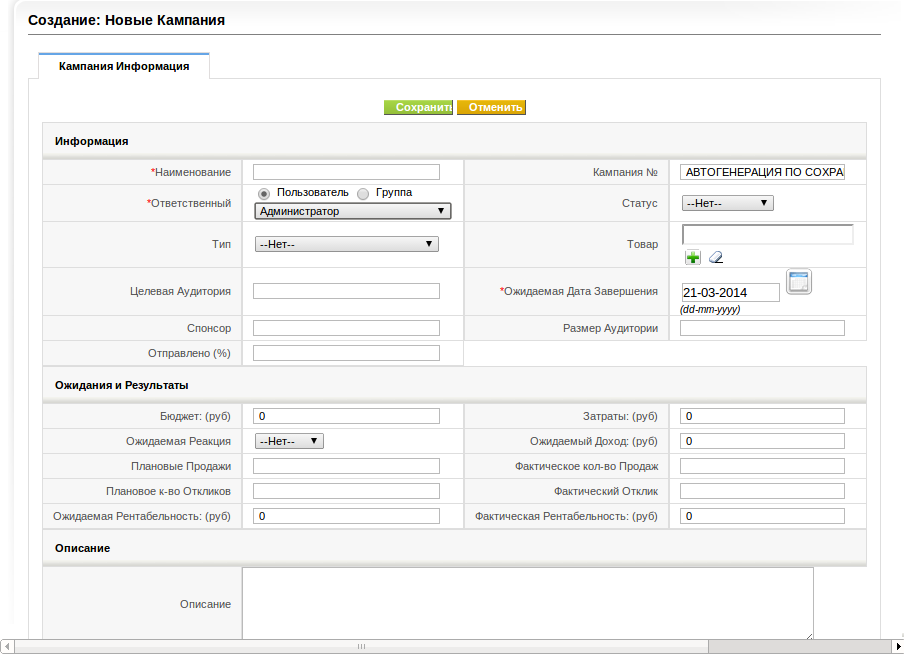Focus the Фактический Отклик input field
This screenshot has height=654, width=904.
point(762,491)
